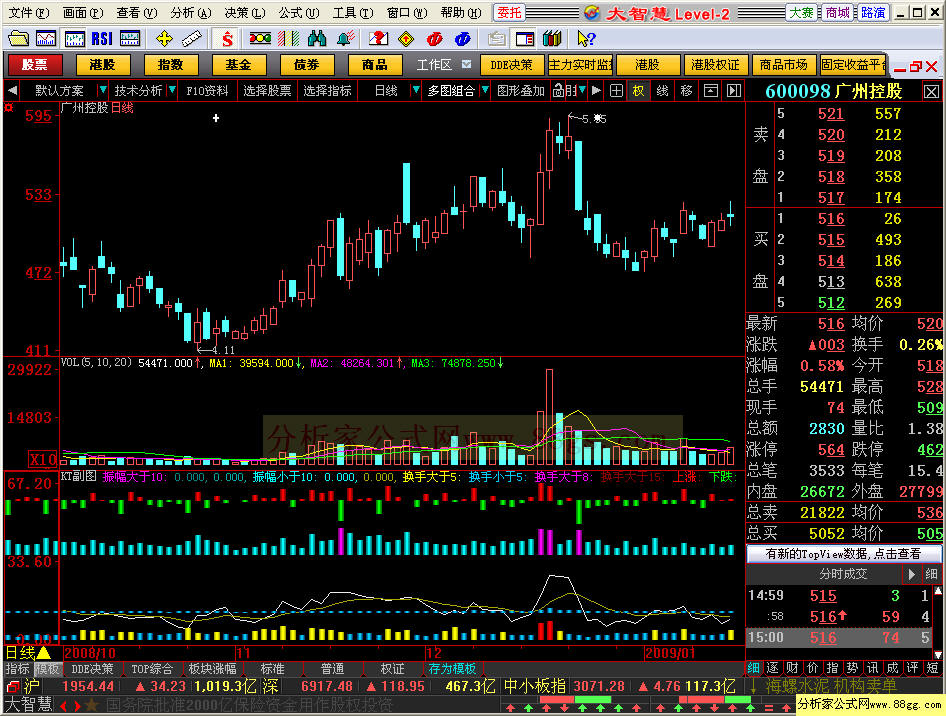Expand the 技术分析 dropdown arrow
The image size is (946, 716).
pyautogui.click(x=172, y=90)
